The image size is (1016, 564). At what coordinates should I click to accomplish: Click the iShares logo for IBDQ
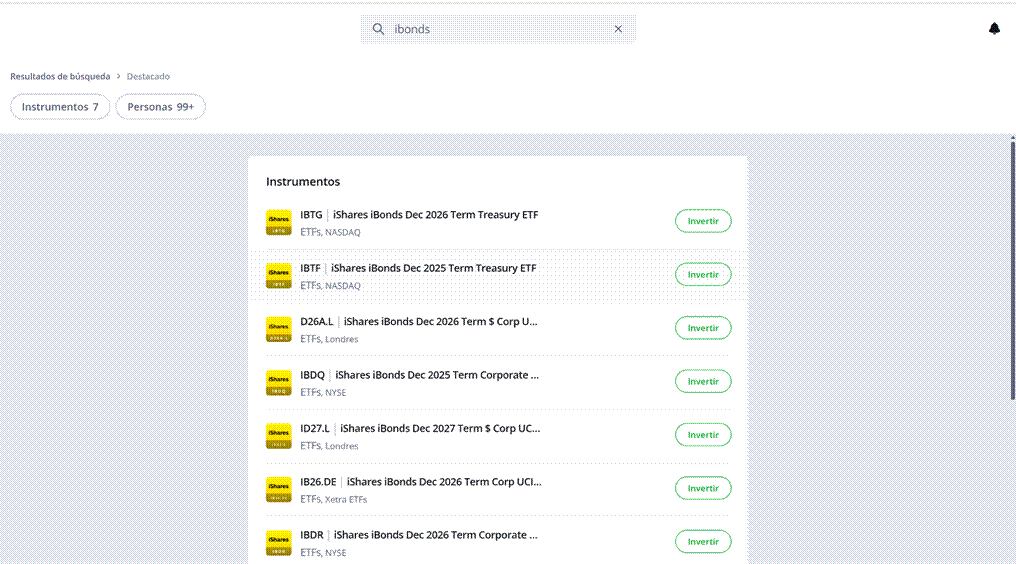[279, 383]
